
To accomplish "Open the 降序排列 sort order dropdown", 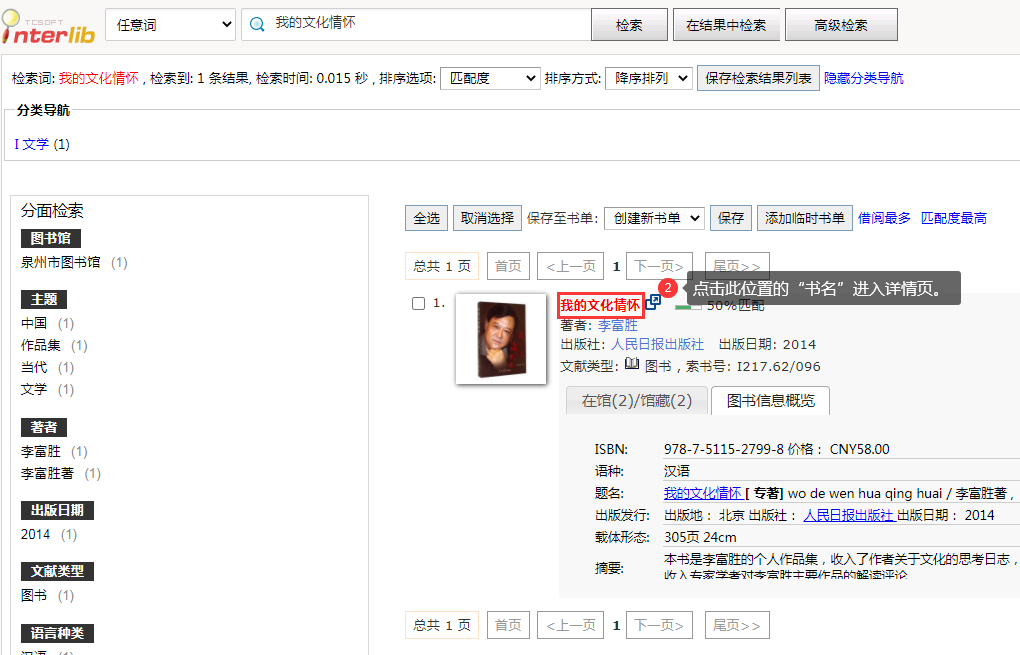I will coord(648,78).
